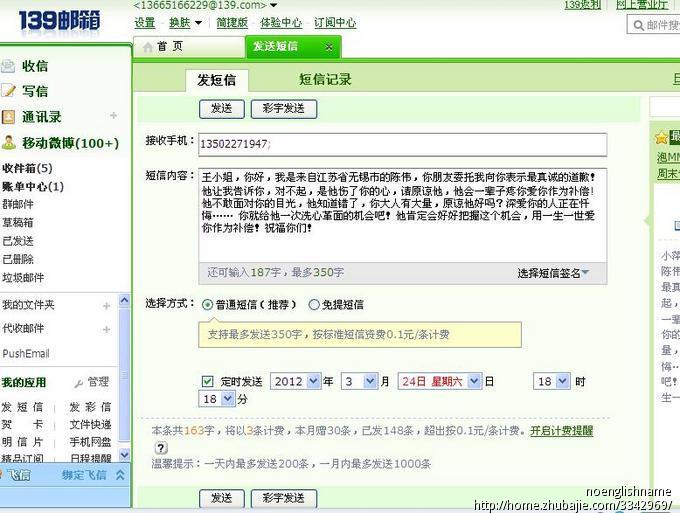Open 手机网盘 app link
Viewport: 680px width, 513px height.
(x=90, y=442)
